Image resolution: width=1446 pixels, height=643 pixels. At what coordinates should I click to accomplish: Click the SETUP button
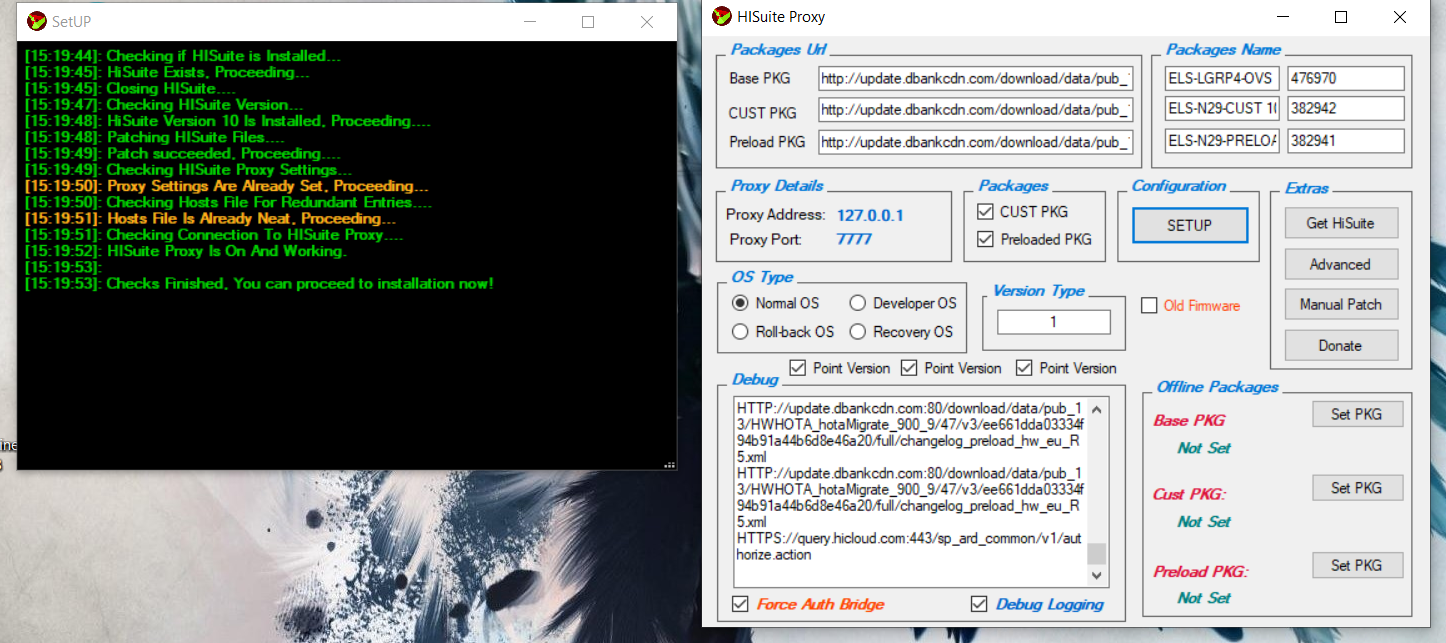point(1190,225)
